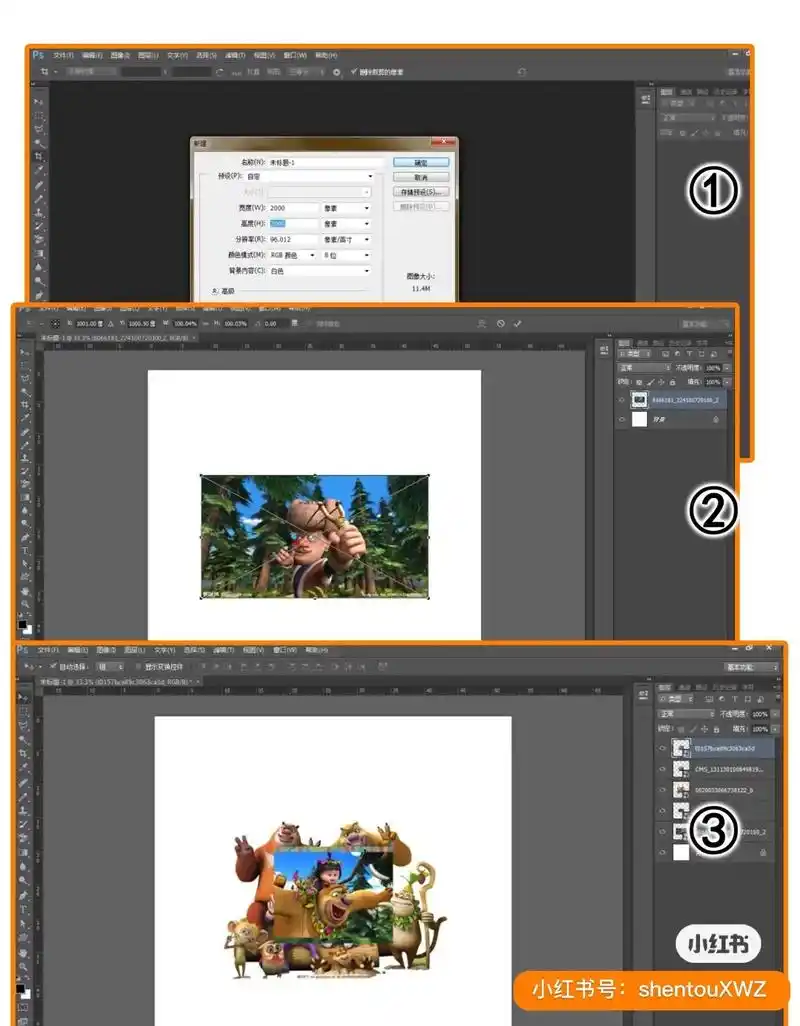Commit the transform with the checkmark icon

coord(517,324)
